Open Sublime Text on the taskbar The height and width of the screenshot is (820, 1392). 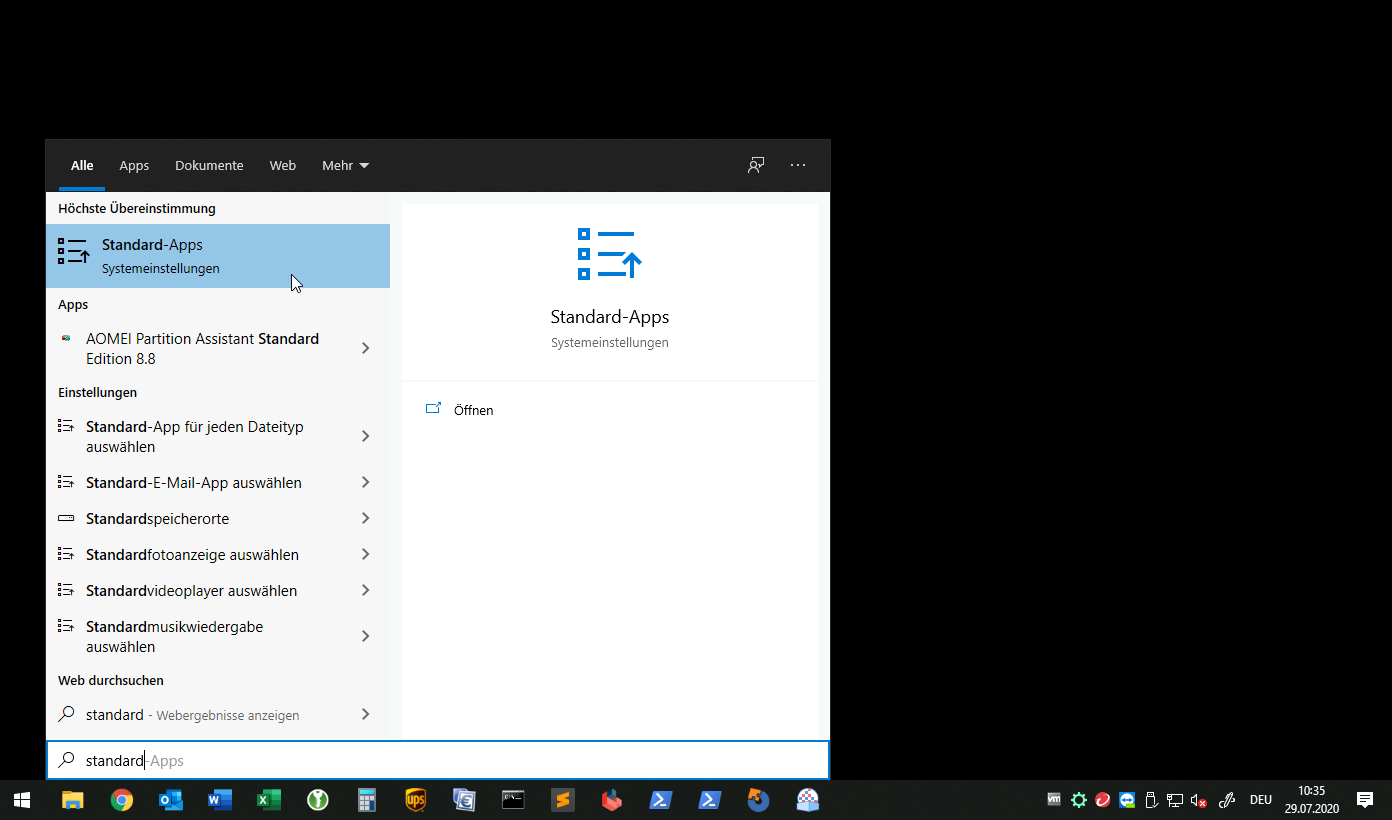tap(562, 799)
